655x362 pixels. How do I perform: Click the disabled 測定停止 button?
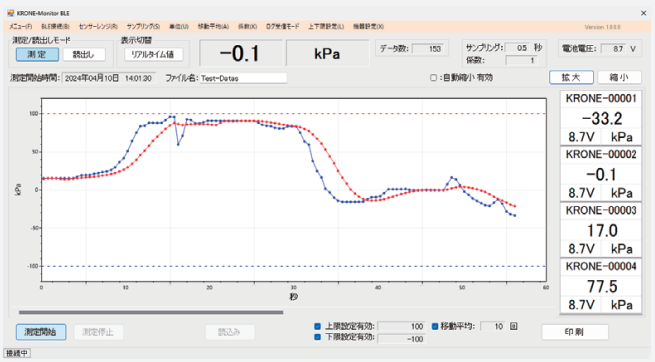click(x=98, y=332)
